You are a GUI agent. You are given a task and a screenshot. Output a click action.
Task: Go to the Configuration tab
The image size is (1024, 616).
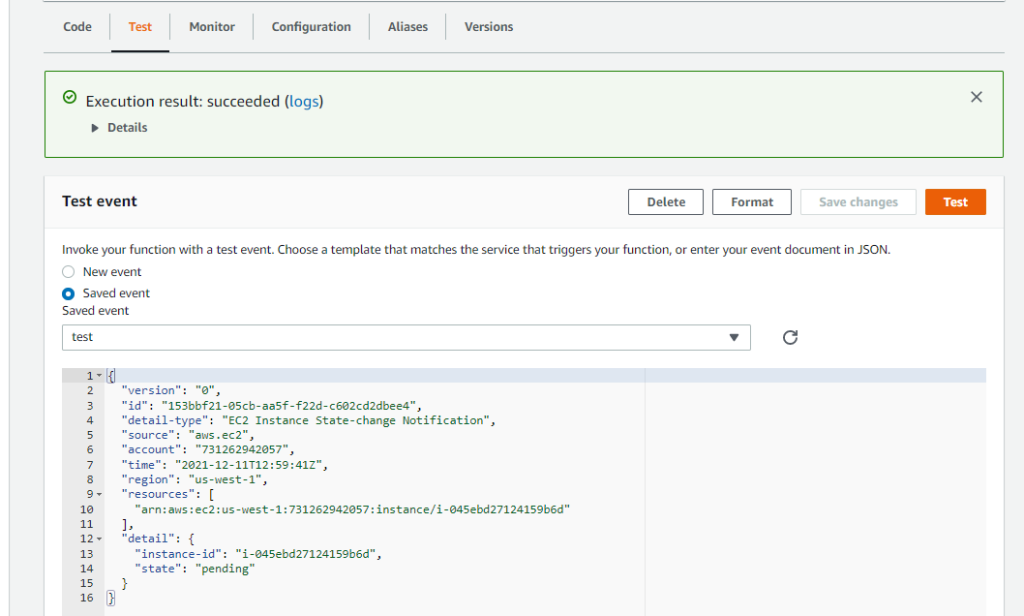click(311, 27)
